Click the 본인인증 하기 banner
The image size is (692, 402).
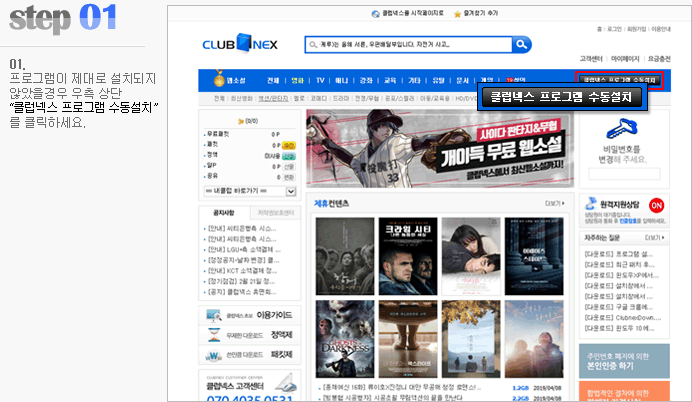point(624,361)
